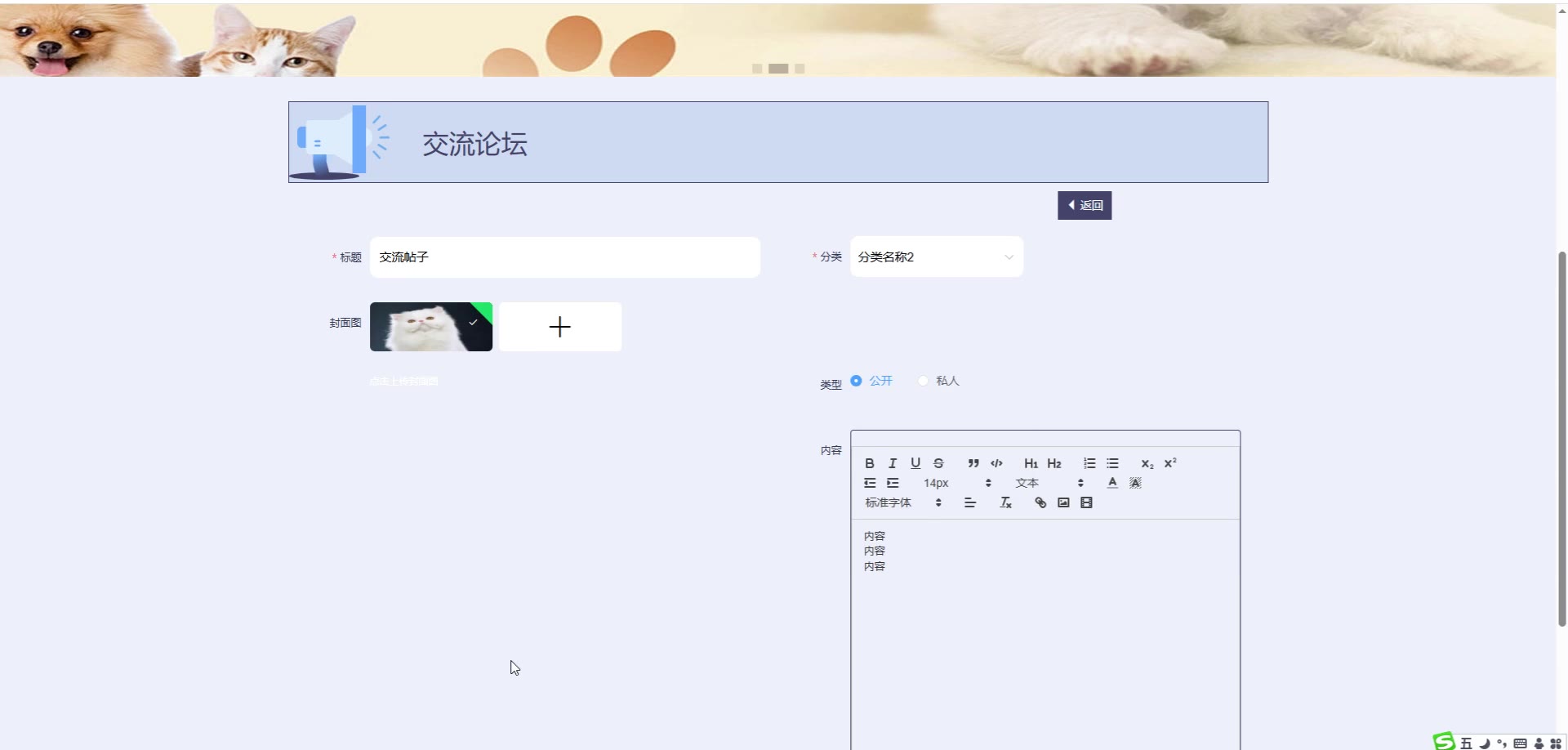This screenshot has width=1568, height=750.
Task: Apply Heading 2 style (H2)
Action: coord(1054,463)
